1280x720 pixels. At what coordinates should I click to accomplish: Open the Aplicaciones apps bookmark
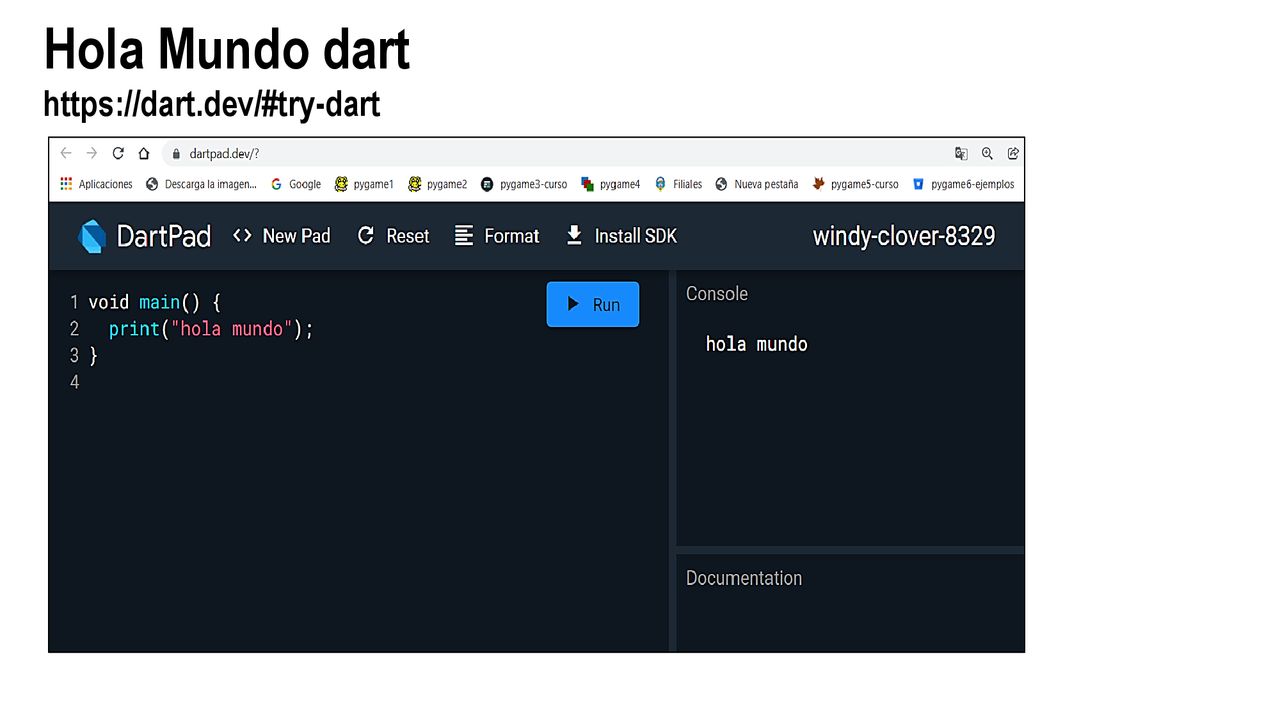pos(96,184)
